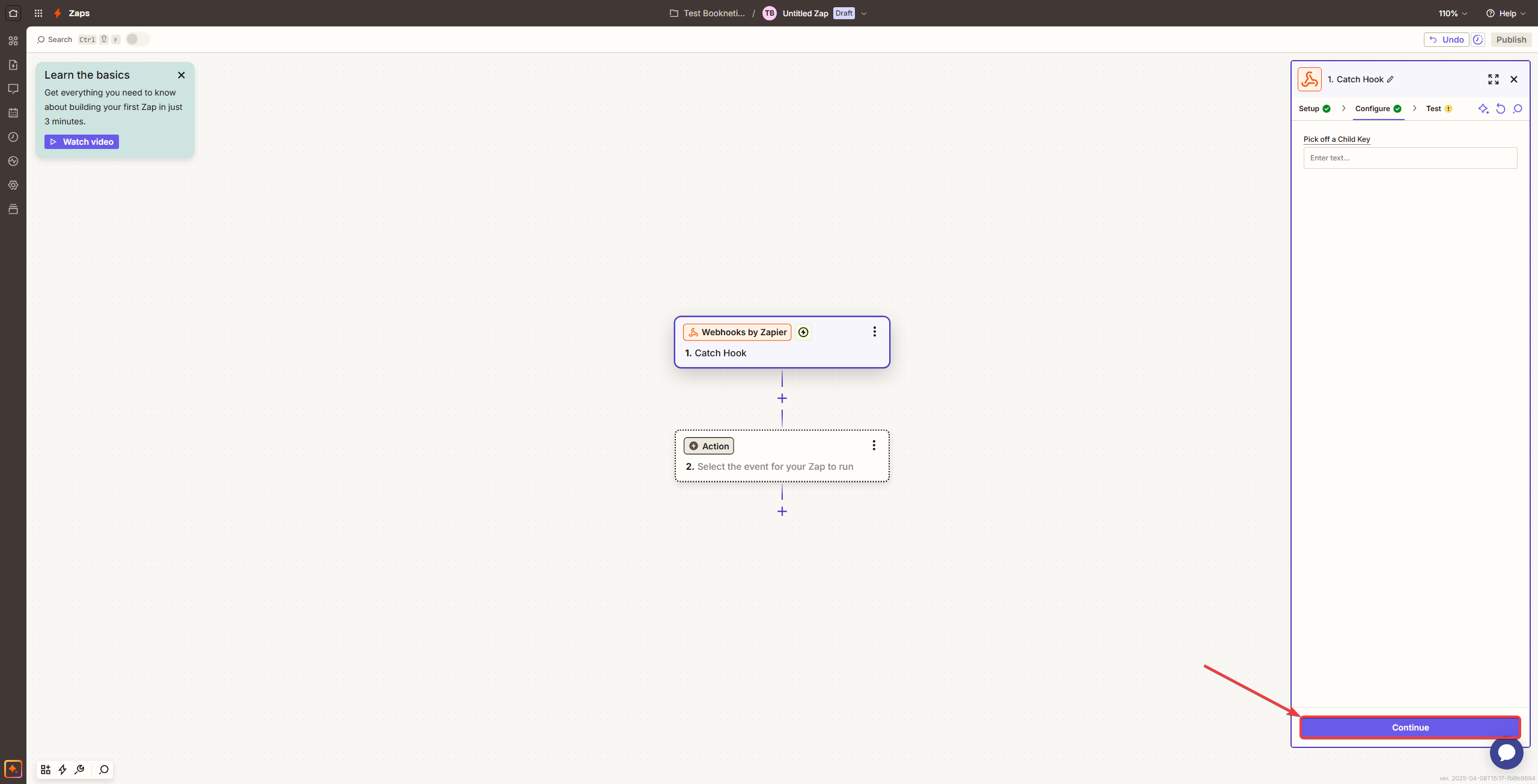Screen dimensions: 1538x784
Task: Click the add-component grid icon in bottom toolbar
Action: (46, 770)
